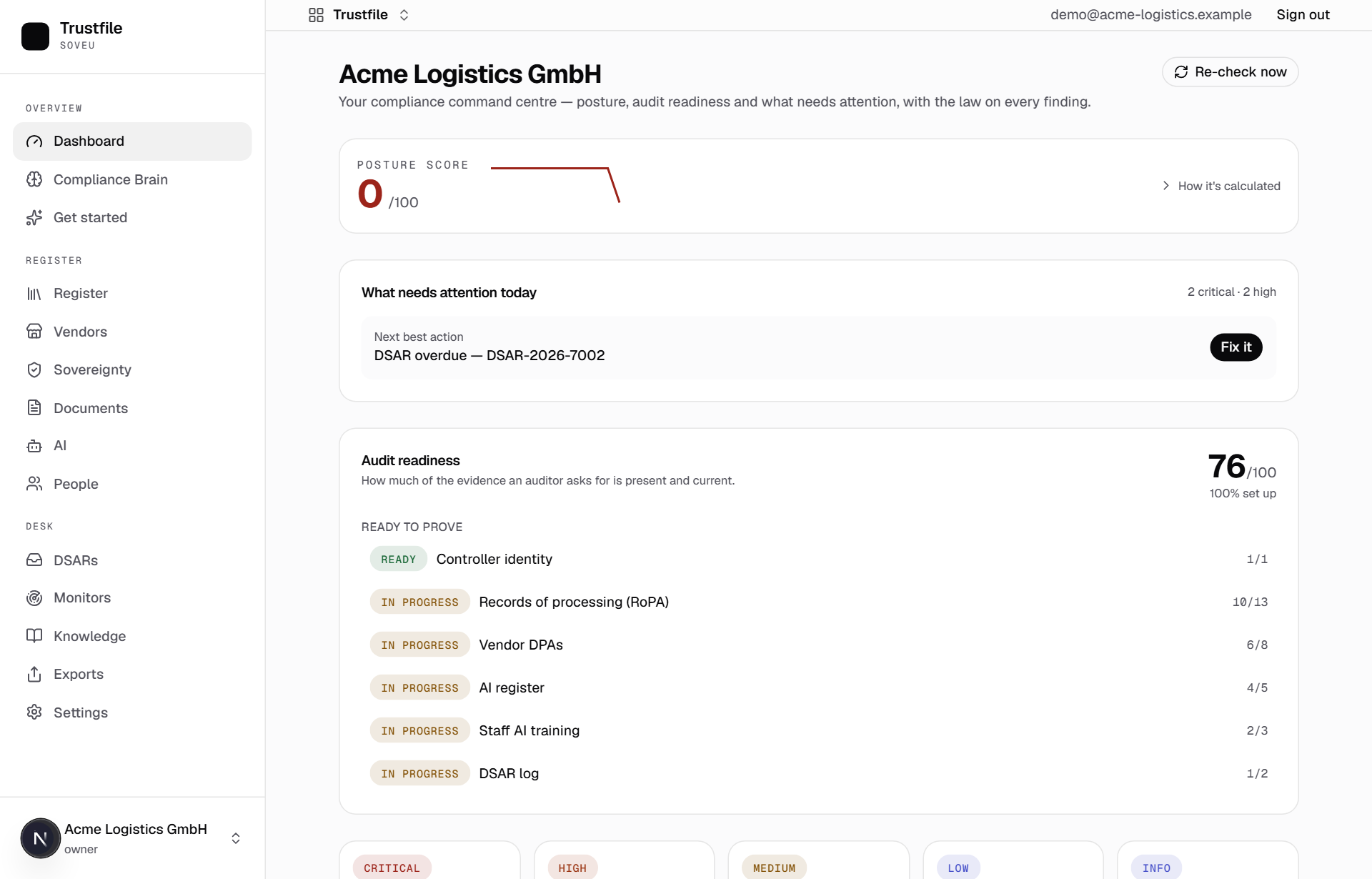Open Register from the sidebar
This screenshot has height=879, width=1372.
[132, 294]
